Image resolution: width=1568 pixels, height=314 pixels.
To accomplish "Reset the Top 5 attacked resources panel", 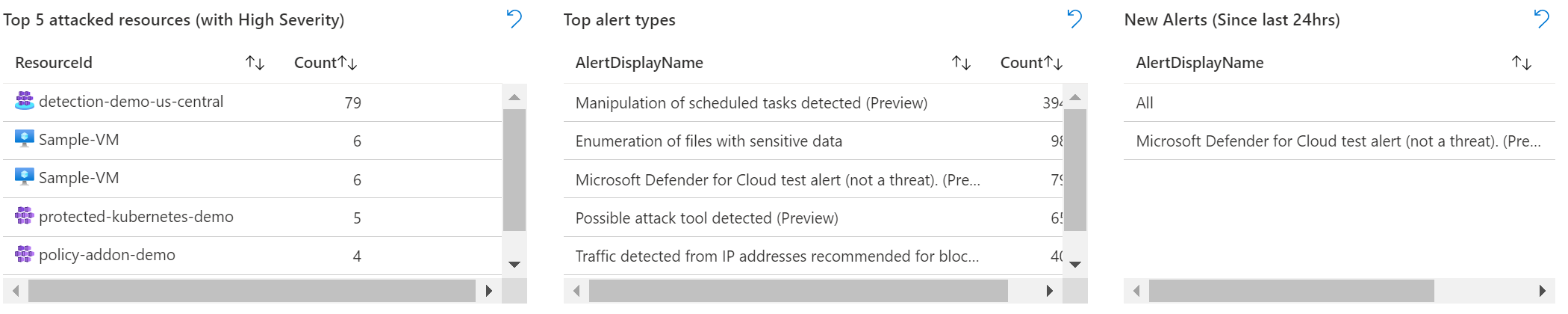I will [514, 19].
